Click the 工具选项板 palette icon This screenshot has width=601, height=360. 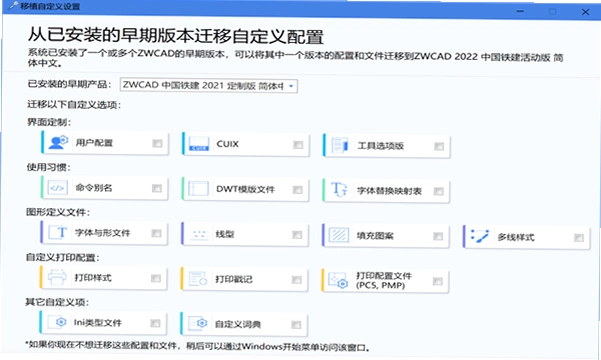pyautogui.click(x=340, y=146)
